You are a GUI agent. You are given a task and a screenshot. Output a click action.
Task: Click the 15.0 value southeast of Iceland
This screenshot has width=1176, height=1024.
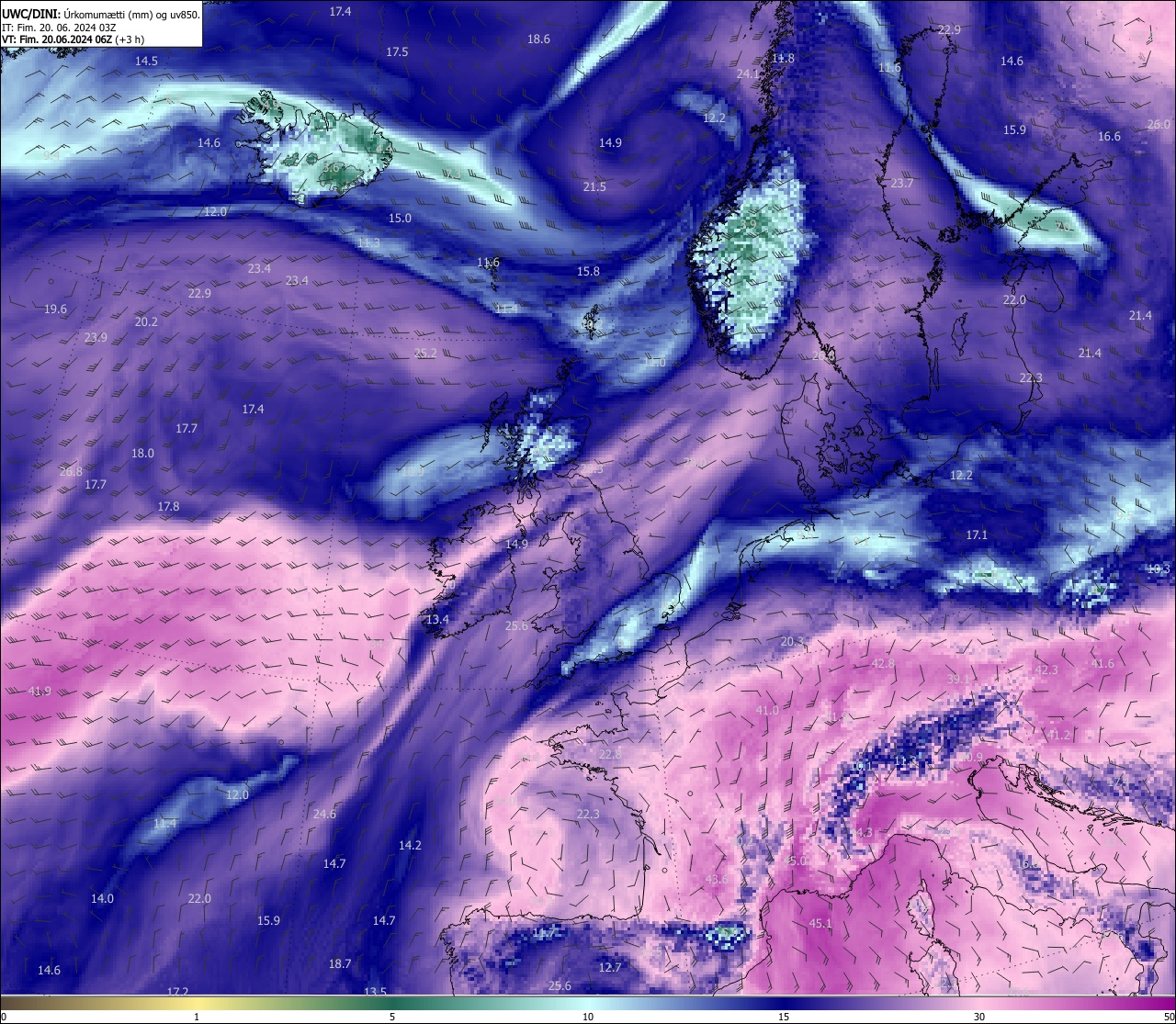400,219
